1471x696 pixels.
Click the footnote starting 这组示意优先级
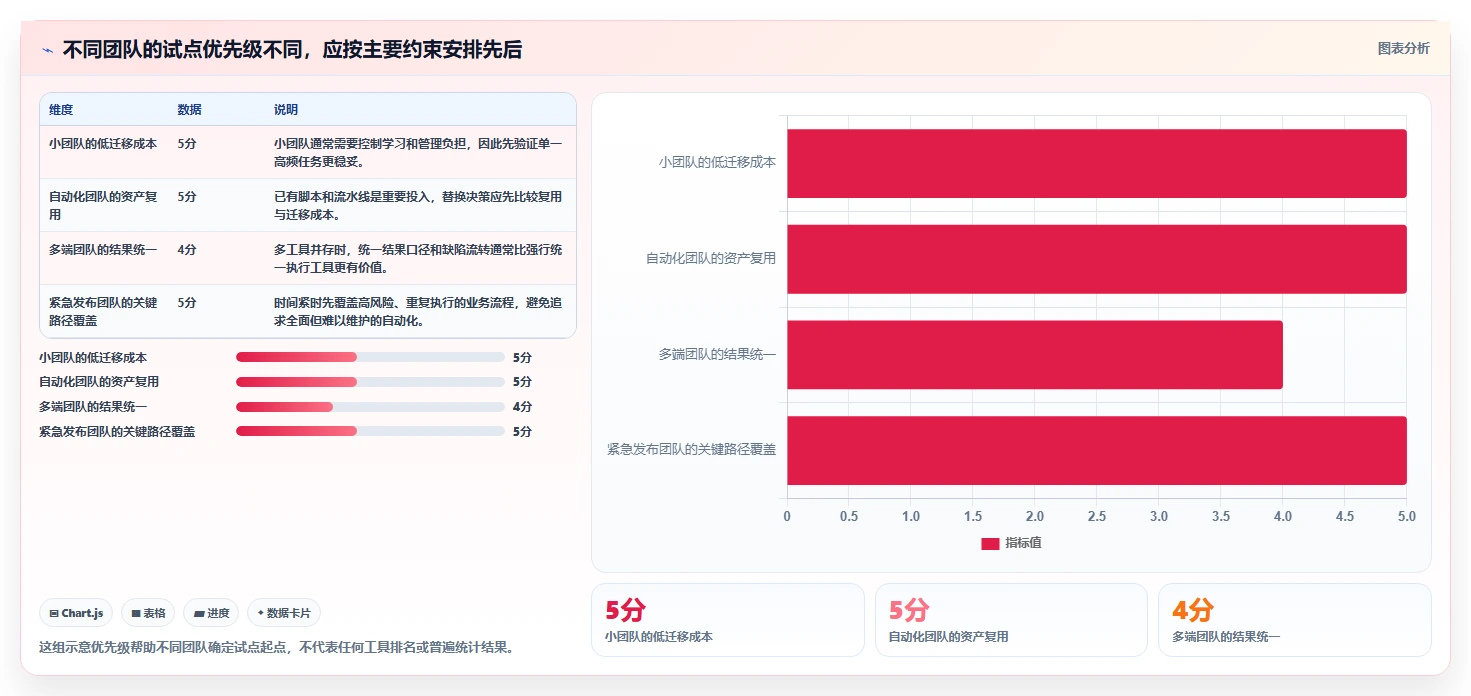coord(278,647)
